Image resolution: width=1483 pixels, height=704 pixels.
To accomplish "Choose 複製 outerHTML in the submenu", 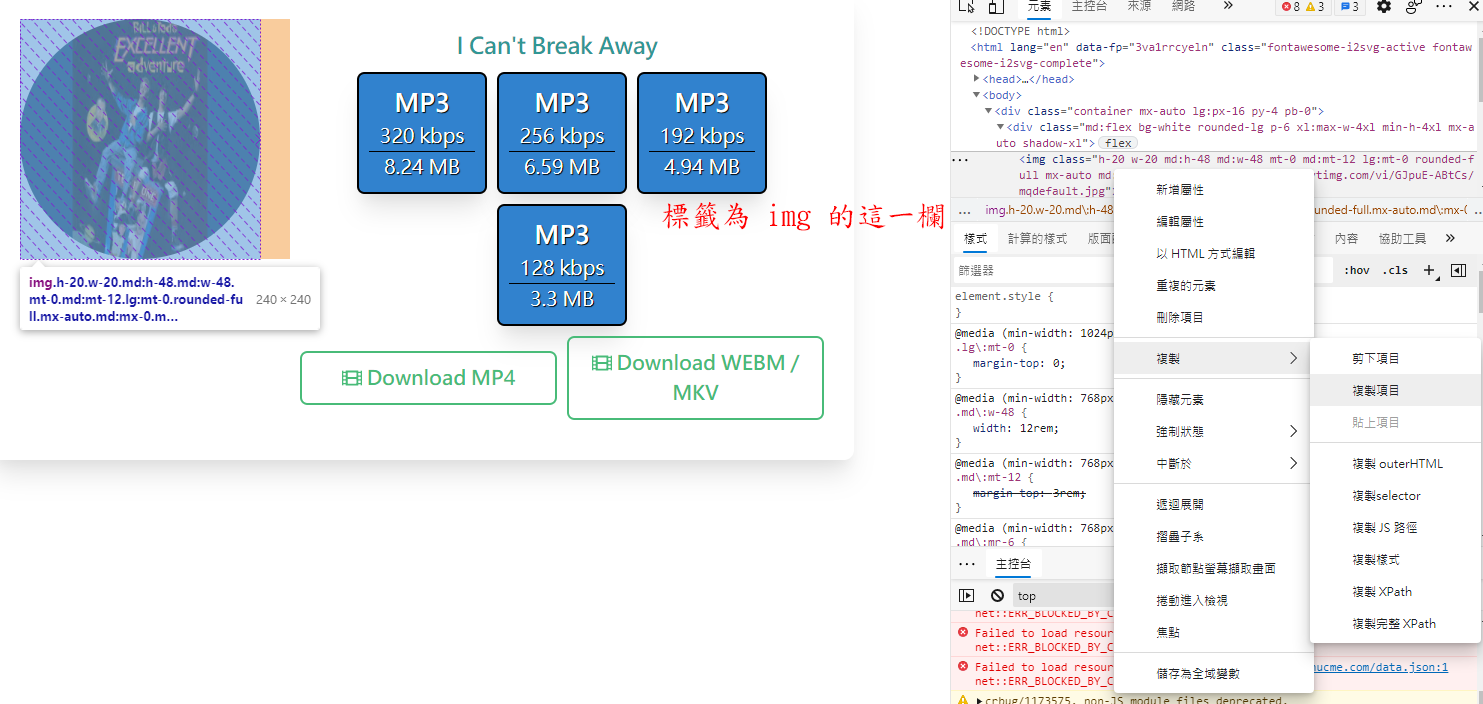I will pos(1395,463).
